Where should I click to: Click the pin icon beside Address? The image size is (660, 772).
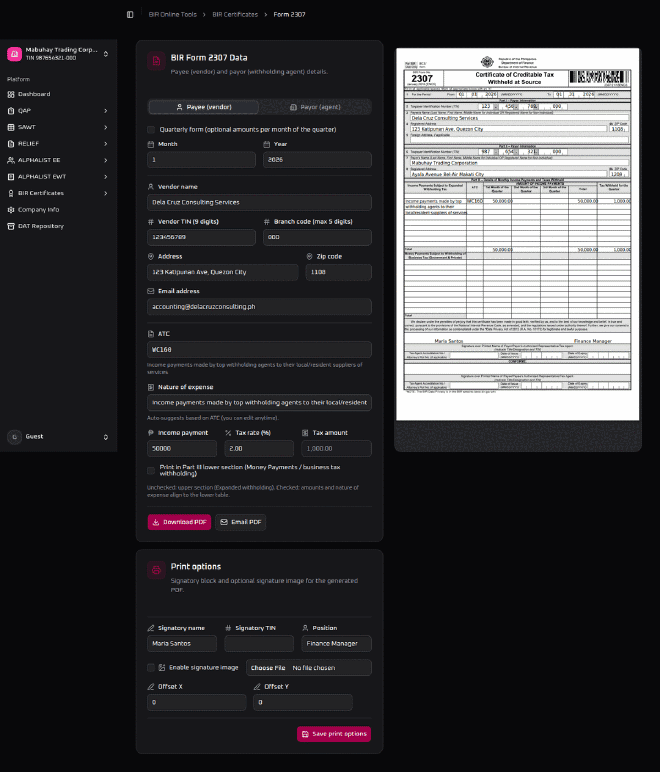click(x=151, y=257)
